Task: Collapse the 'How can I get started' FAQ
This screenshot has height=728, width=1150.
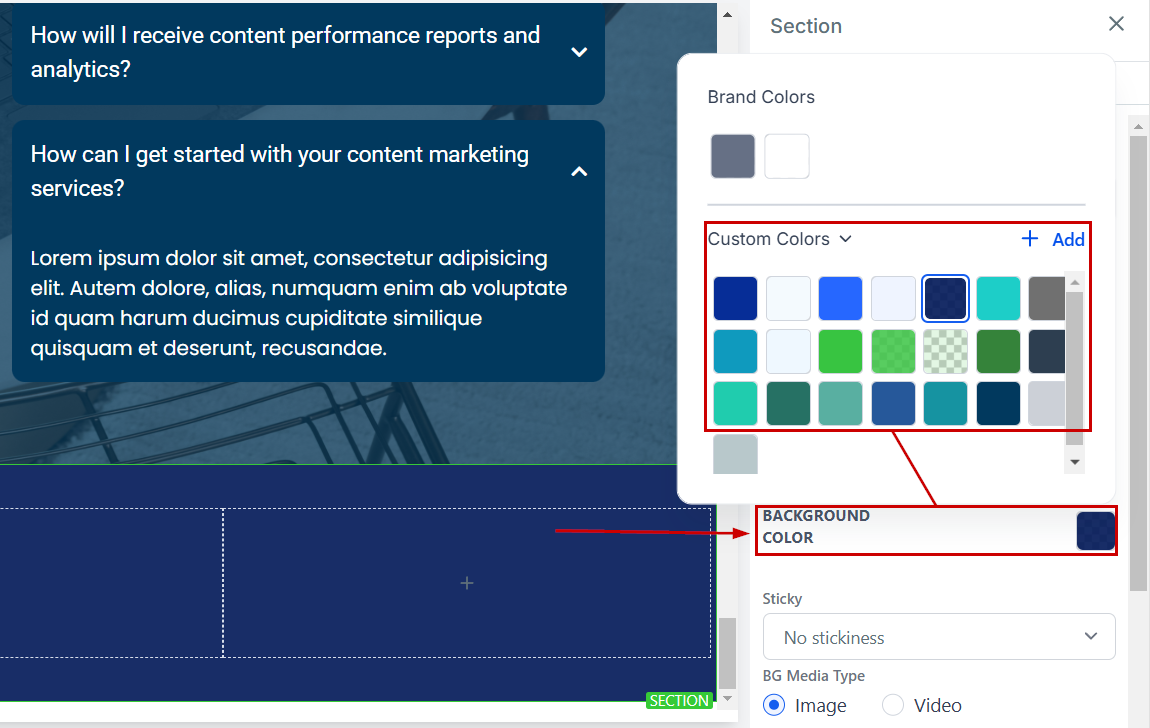Action: click(x=579, y=172)
